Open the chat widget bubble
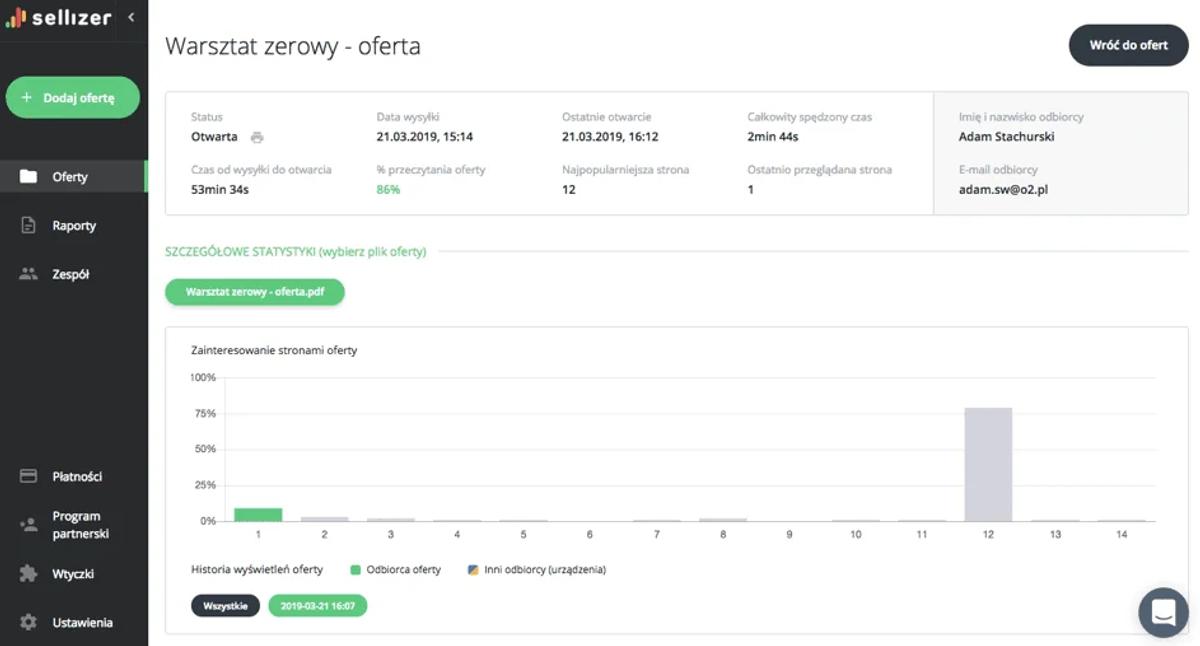The width and height of the screenshot is (1200, 646). click(1164, 612)
